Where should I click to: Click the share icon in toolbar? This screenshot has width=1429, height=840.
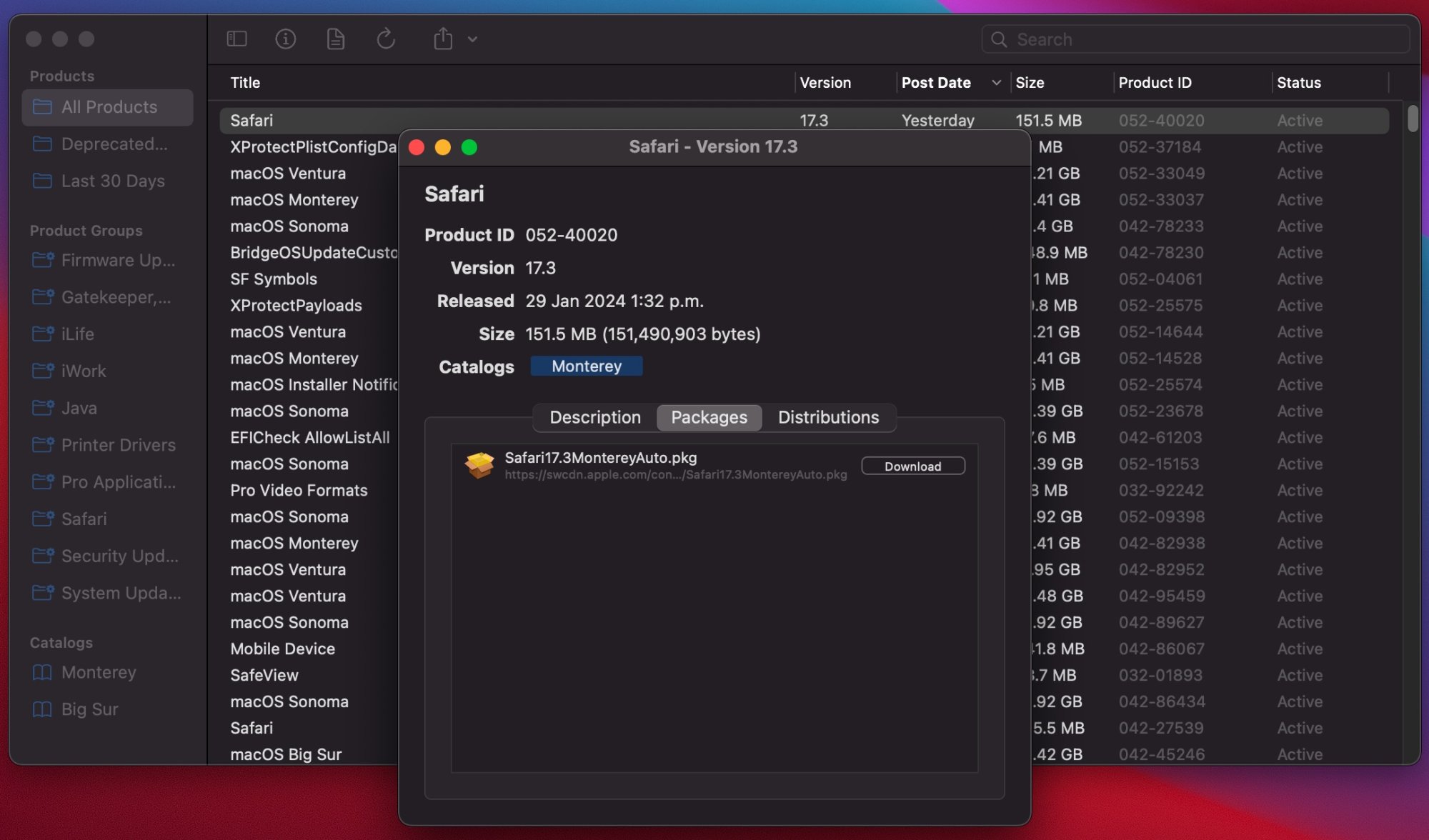tap(443, 39)
